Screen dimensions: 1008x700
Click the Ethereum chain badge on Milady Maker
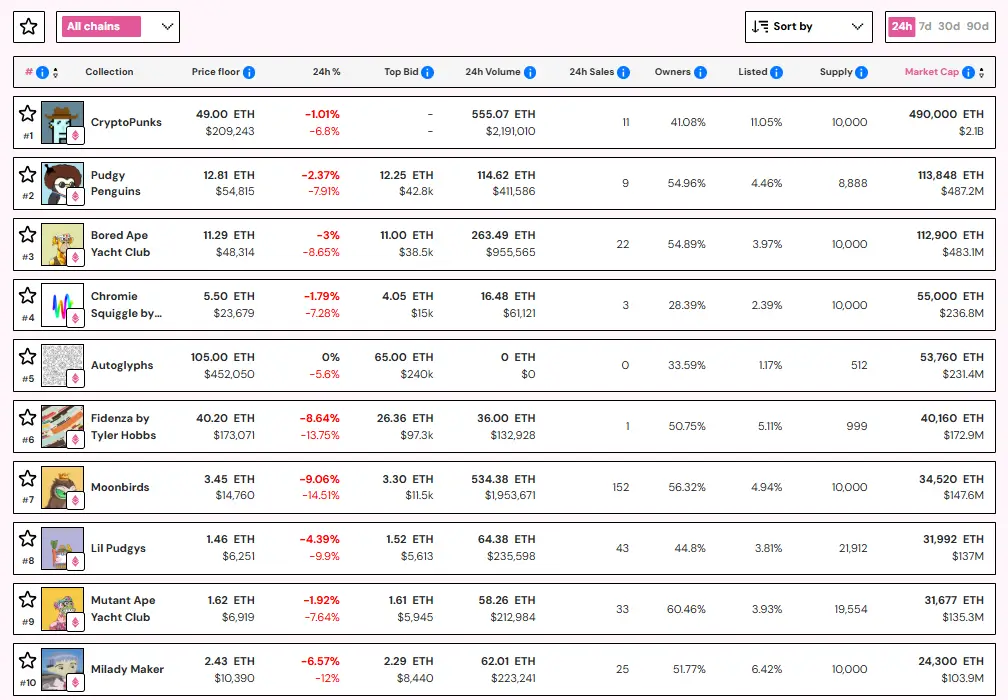point(75,683)
